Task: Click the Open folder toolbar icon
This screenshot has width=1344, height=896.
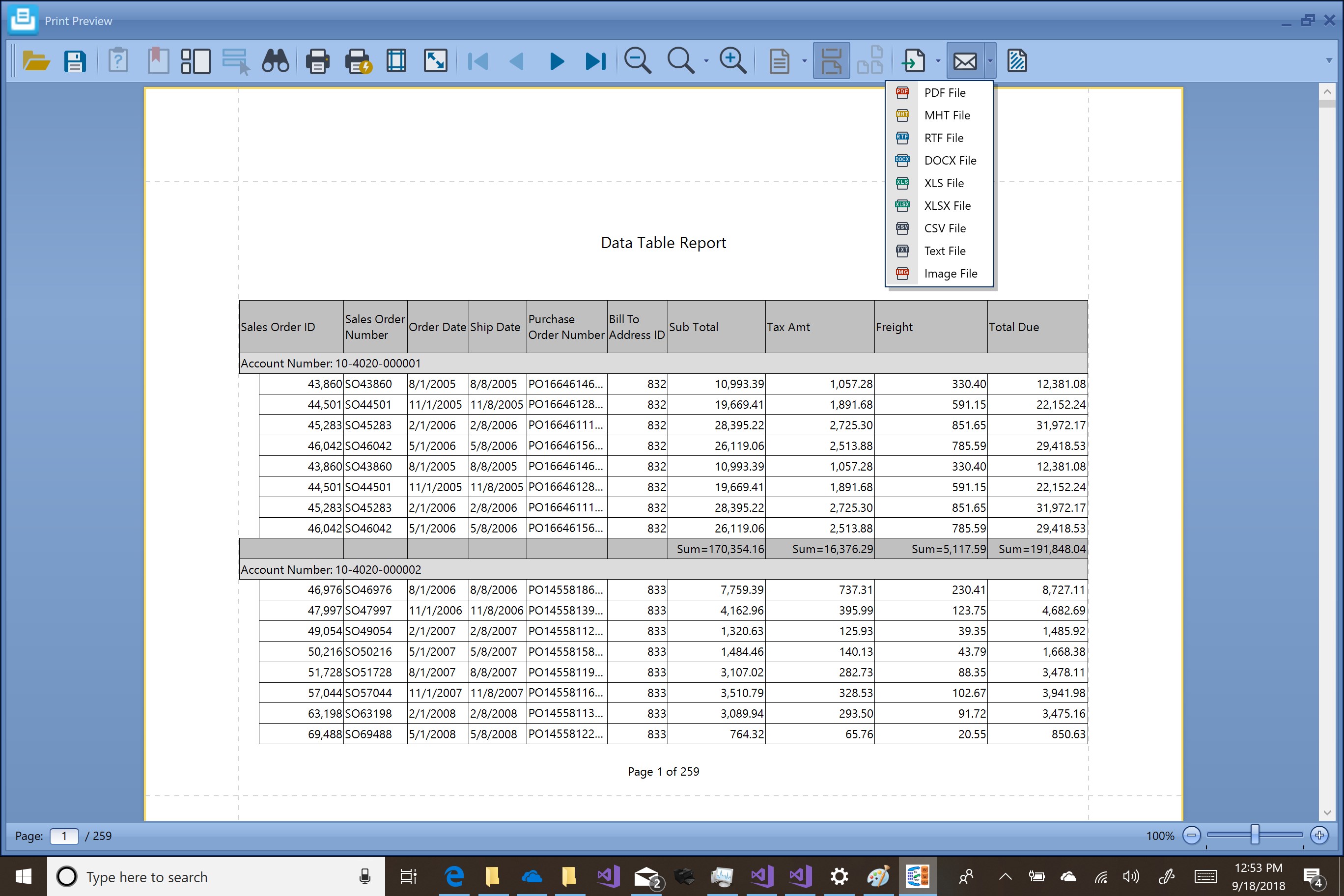Action: (36, 61)
